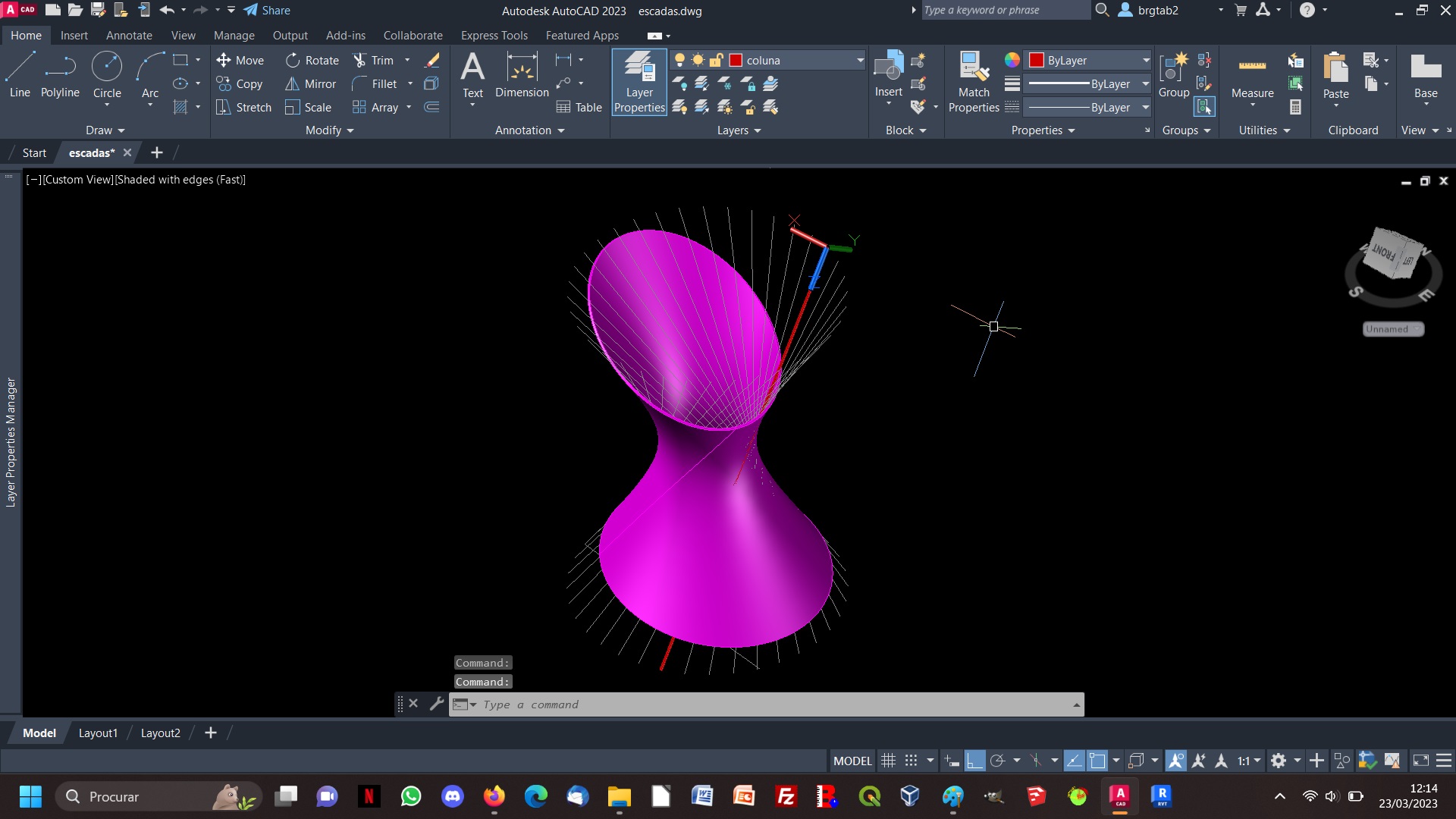Select the Circle tool

[107, 75]
